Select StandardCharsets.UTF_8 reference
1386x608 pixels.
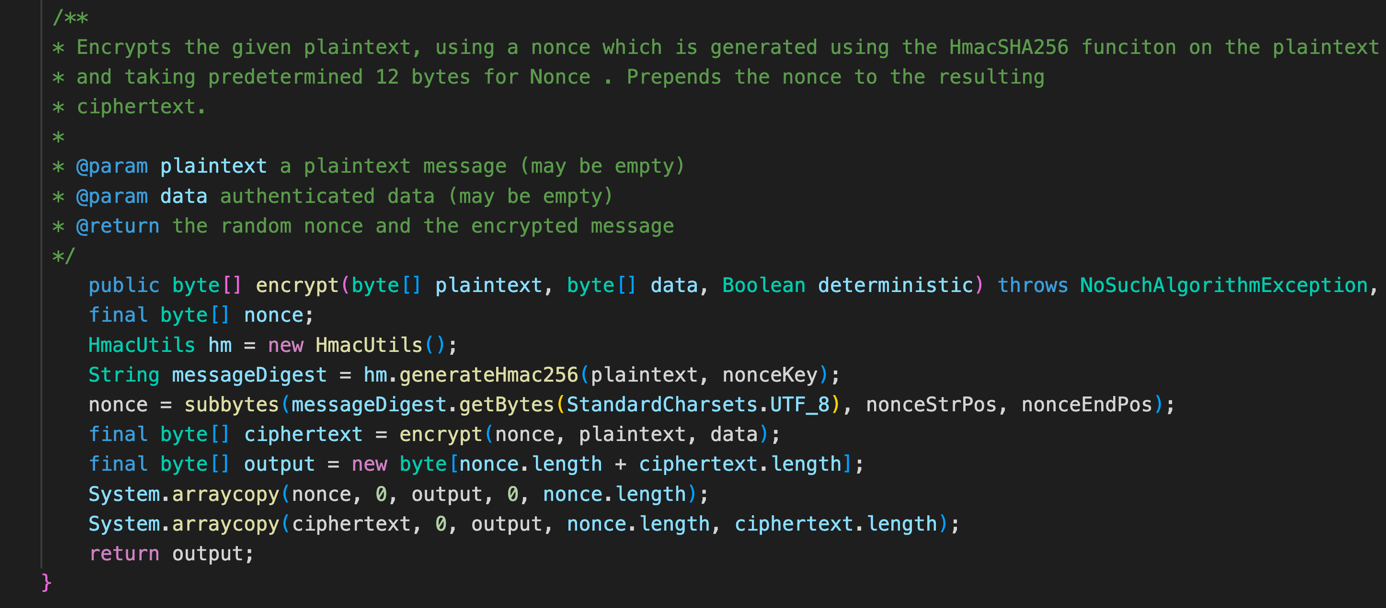[700, 404]
